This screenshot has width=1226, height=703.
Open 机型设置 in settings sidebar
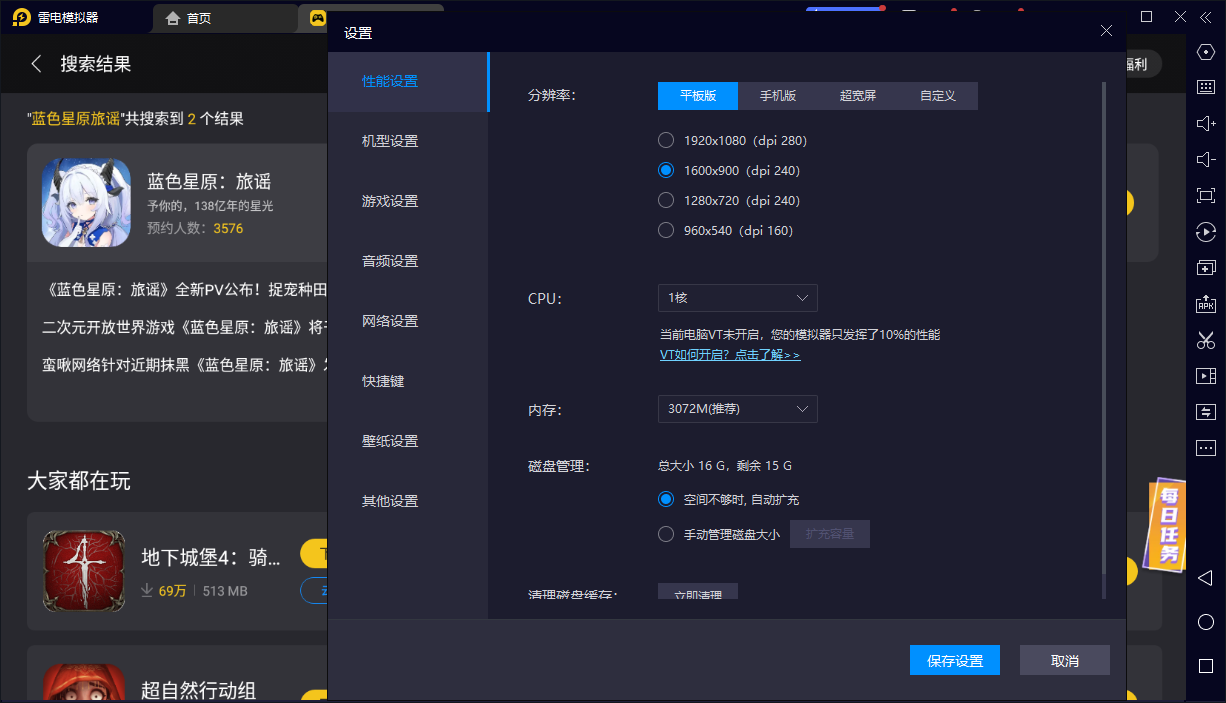408,141
